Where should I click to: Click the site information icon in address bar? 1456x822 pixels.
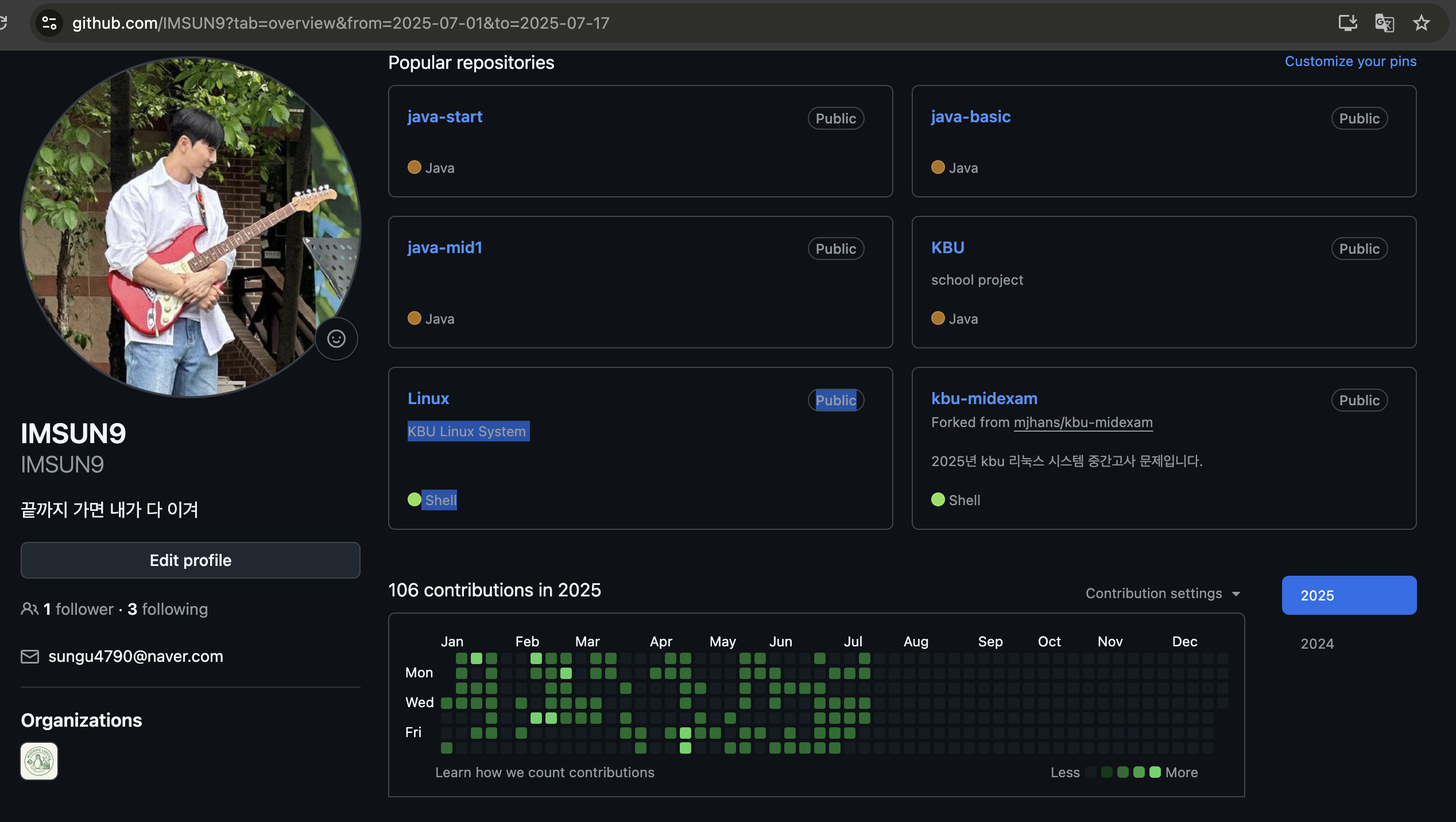click(49, 23)
